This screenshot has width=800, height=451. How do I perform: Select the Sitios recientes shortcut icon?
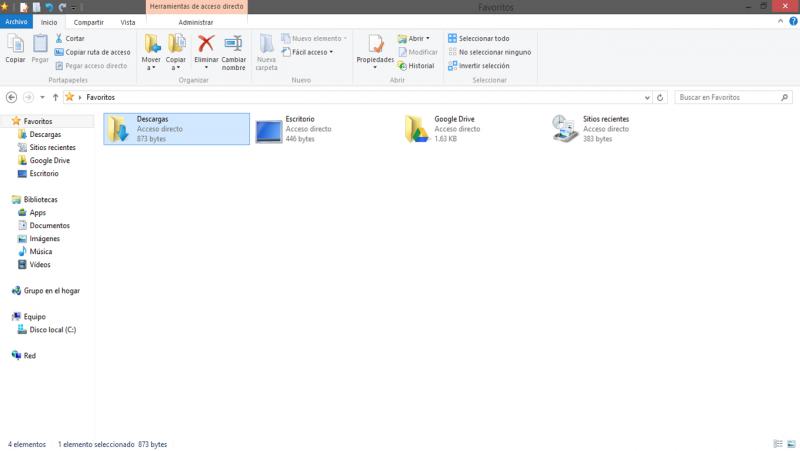[565, 129]
